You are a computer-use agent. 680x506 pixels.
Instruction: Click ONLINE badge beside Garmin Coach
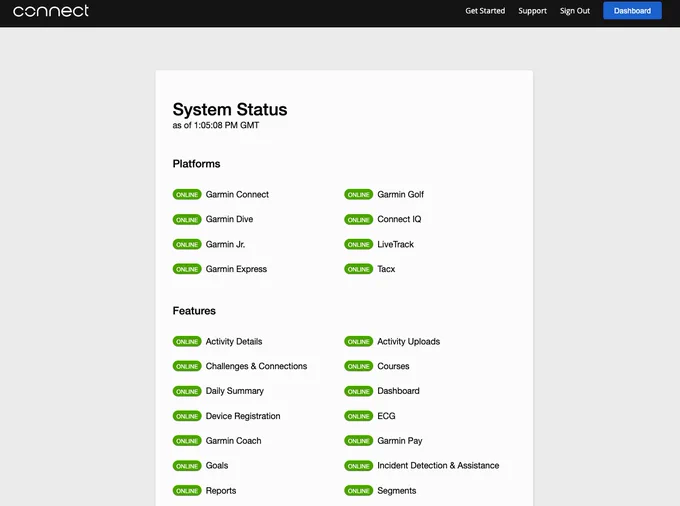point(187,441)
